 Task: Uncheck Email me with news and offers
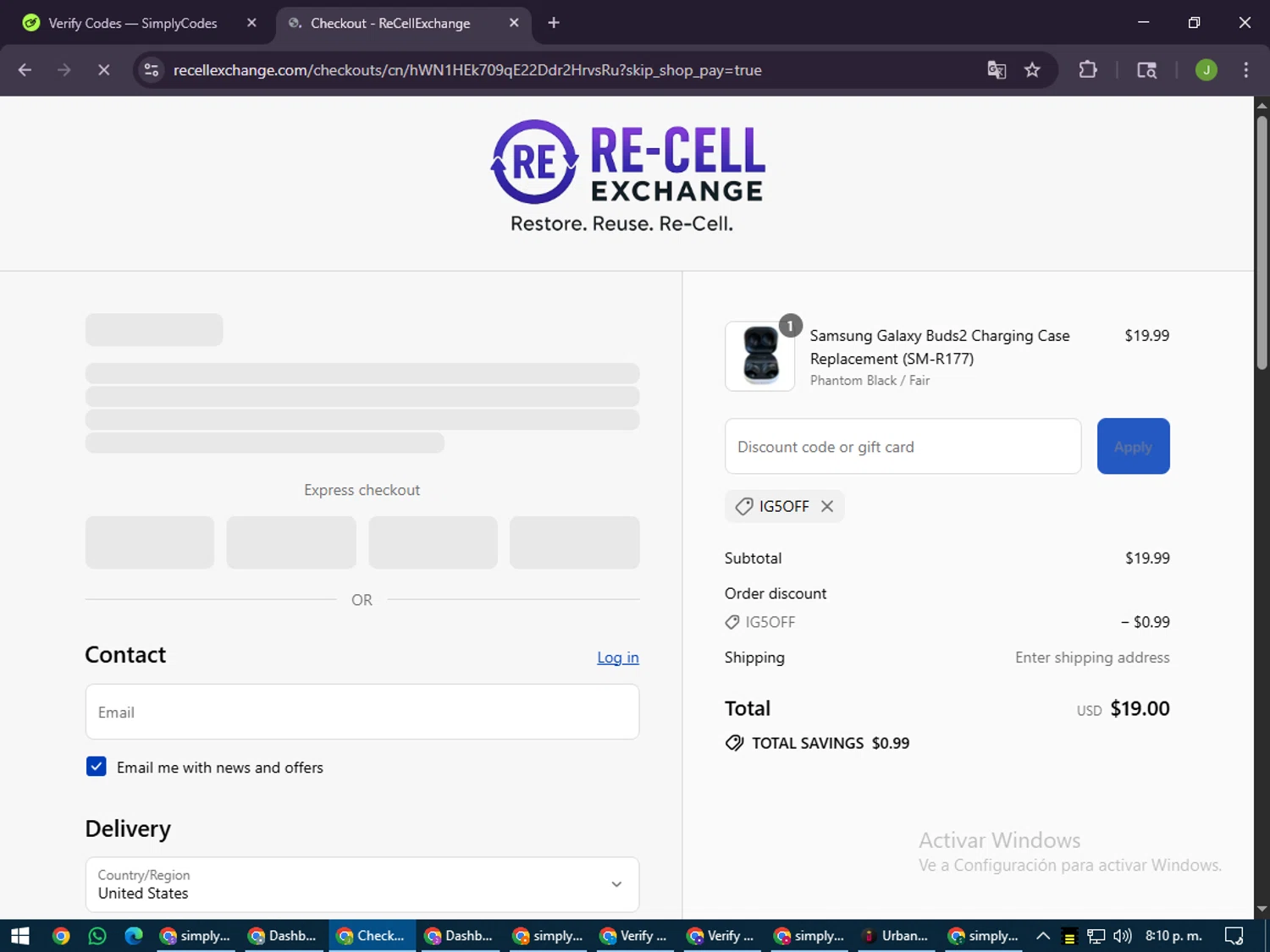click(x=97, y=767)
